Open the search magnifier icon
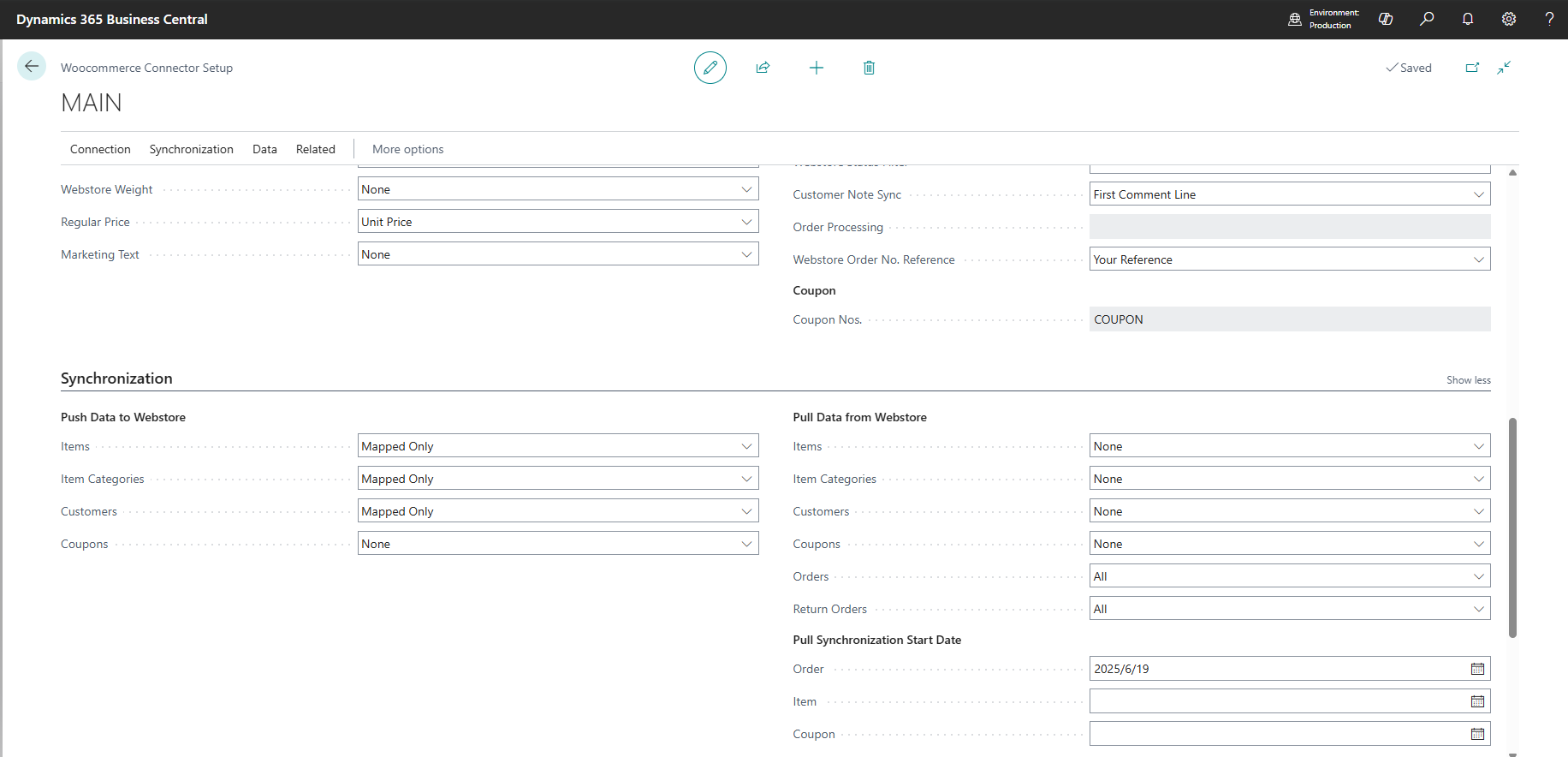The image size is (1568, 757). tap(1427, 19)
